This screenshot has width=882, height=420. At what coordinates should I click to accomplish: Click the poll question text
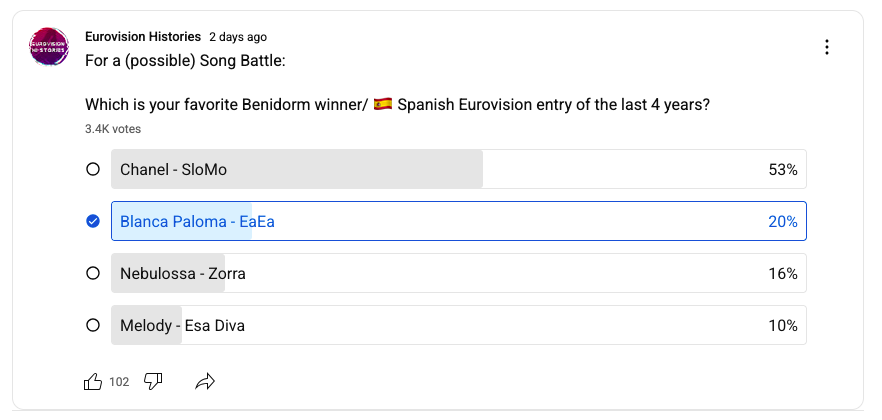tap(398, 105)
